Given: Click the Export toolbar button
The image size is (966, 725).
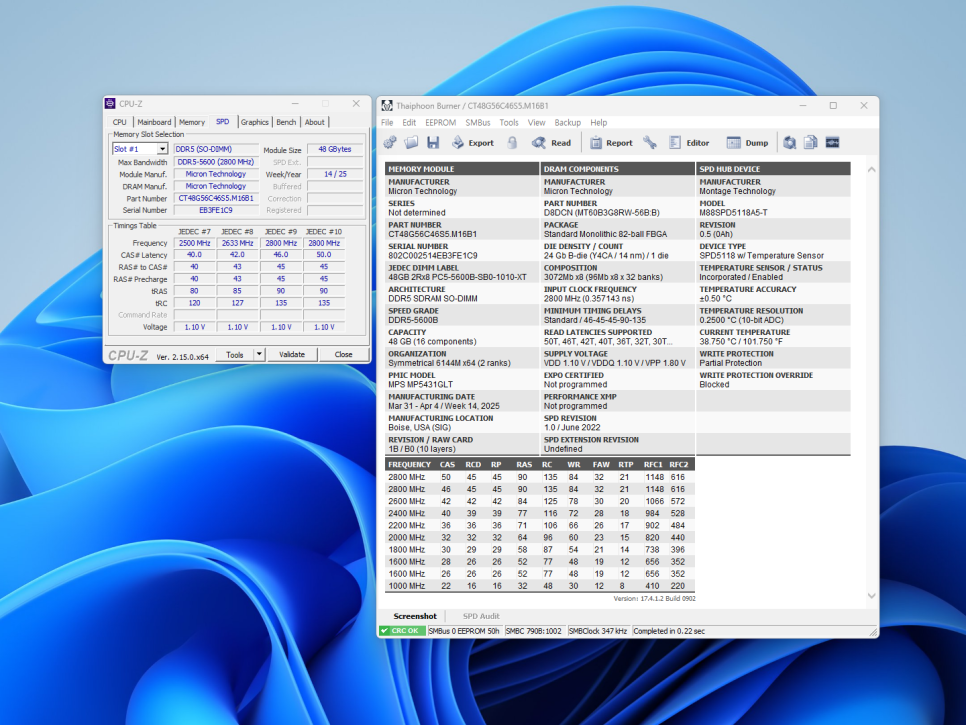Looking at the screenshot, I should (x=473, y=142).
